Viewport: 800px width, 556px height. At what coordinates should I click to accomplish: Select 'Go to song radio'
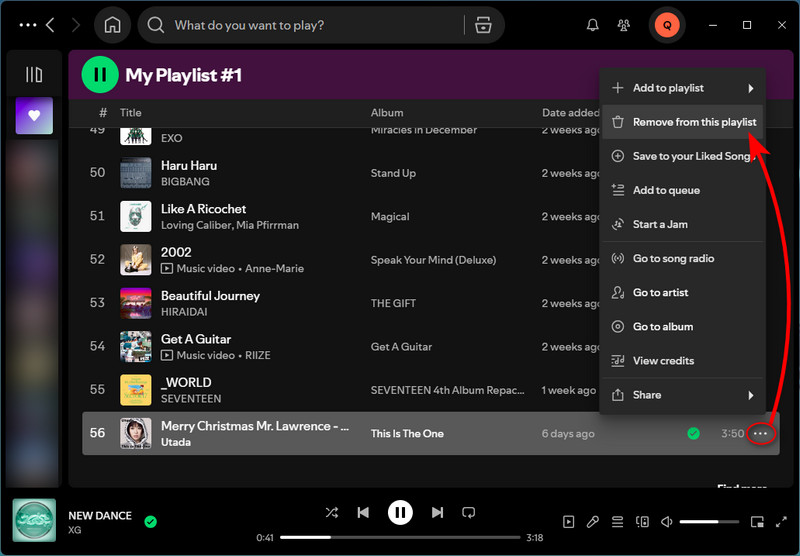(682, 259)
